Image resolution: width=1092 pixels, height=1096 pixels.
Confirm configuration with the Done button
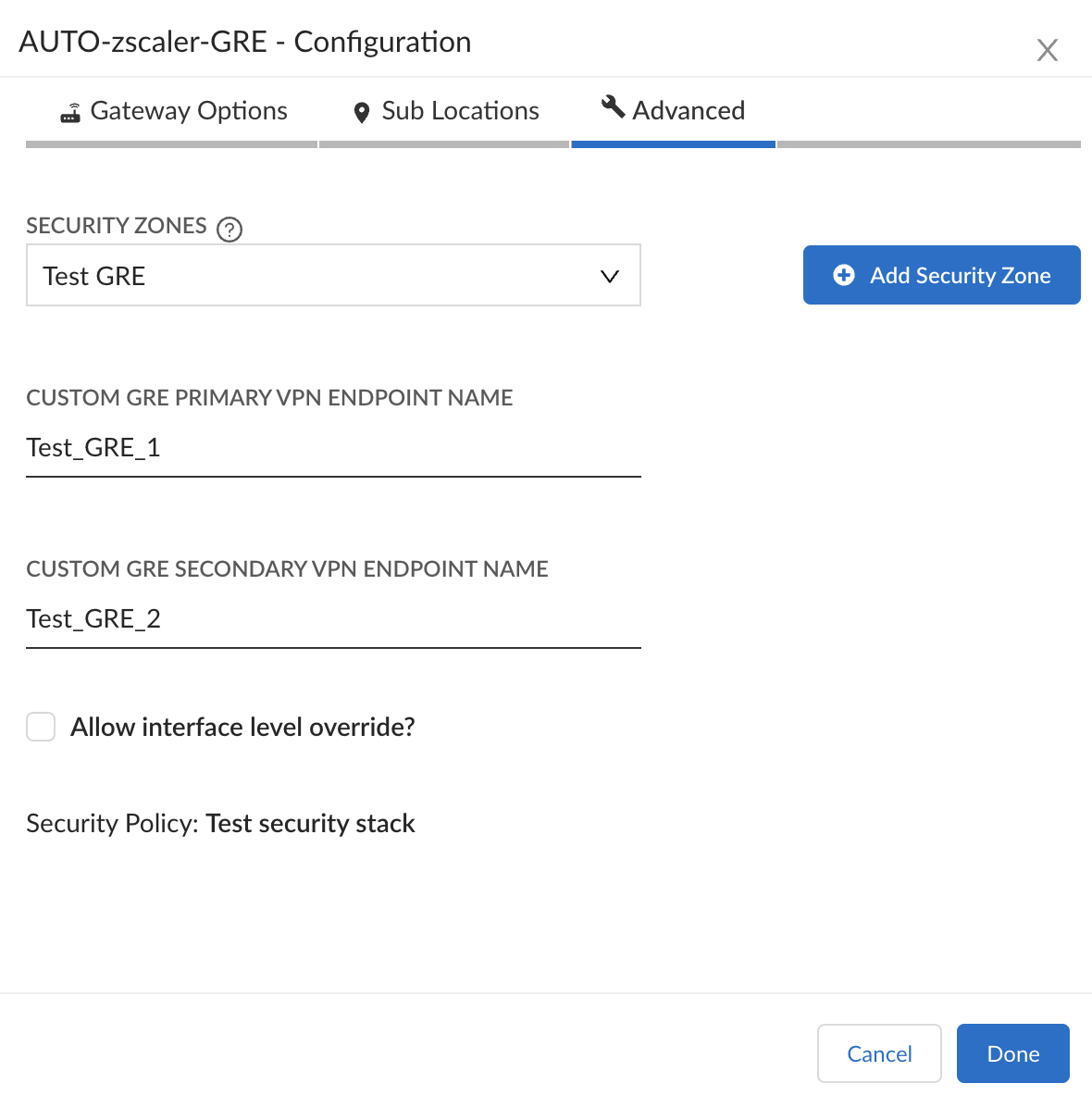(x=1013, y=1053)
